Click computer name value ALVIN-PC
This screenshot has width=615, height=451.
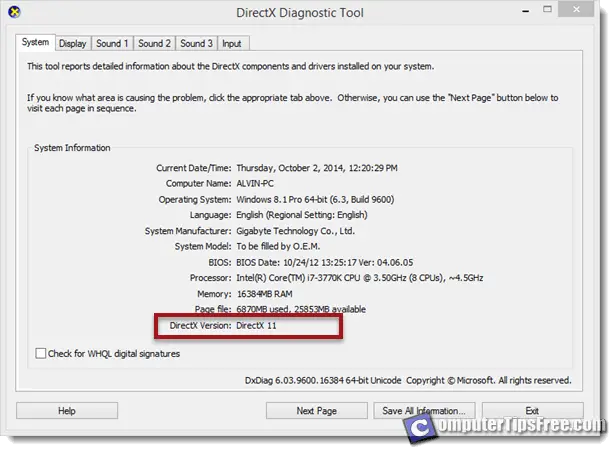click(255, 184)
